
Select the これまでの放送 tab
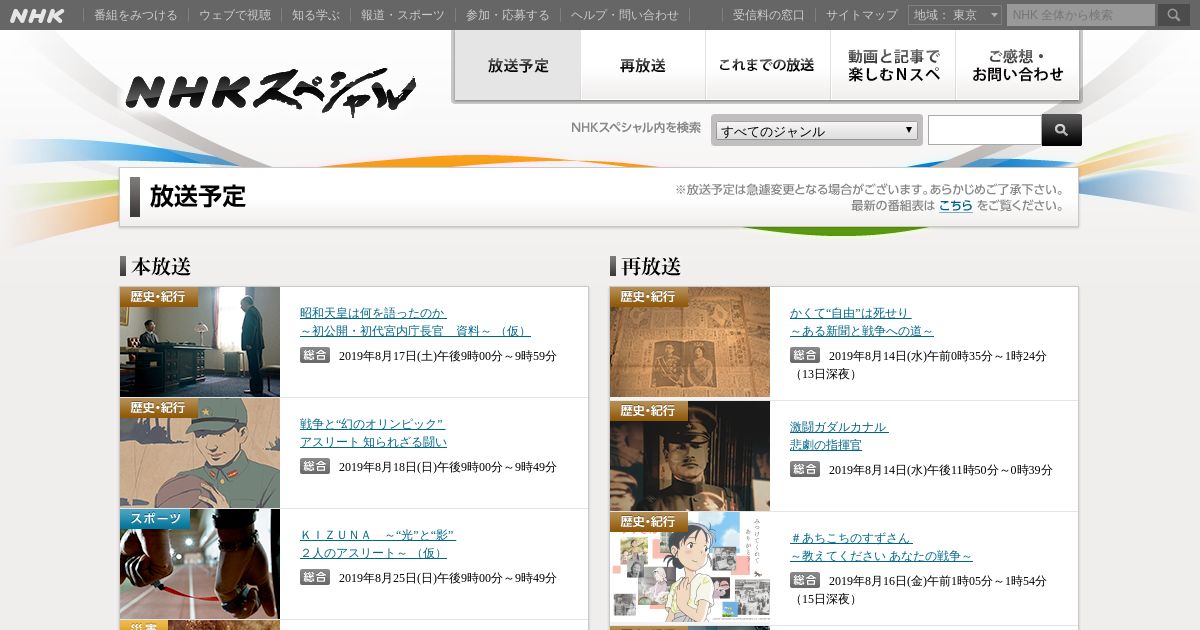coord(767,65)
